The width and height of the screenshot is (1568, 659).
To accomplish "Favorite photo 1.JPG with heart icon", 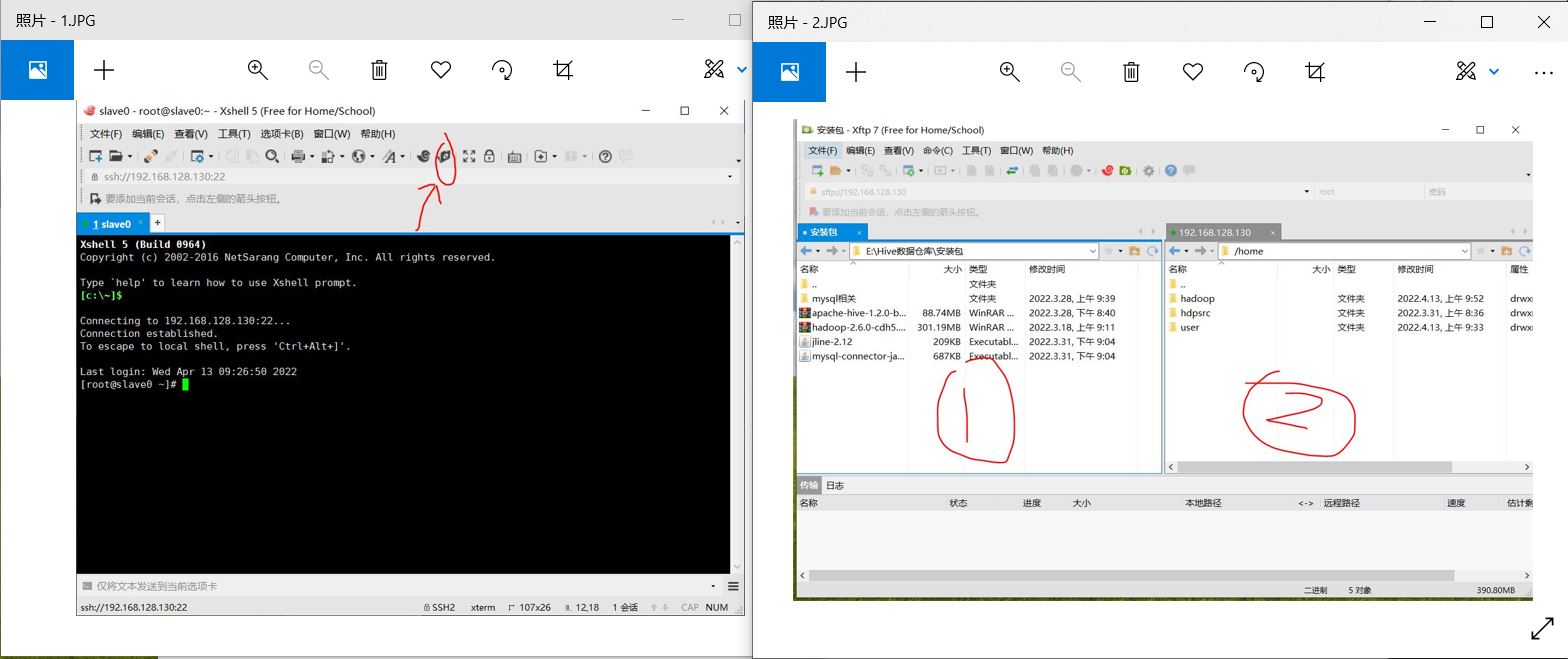I will click(441, 70).
